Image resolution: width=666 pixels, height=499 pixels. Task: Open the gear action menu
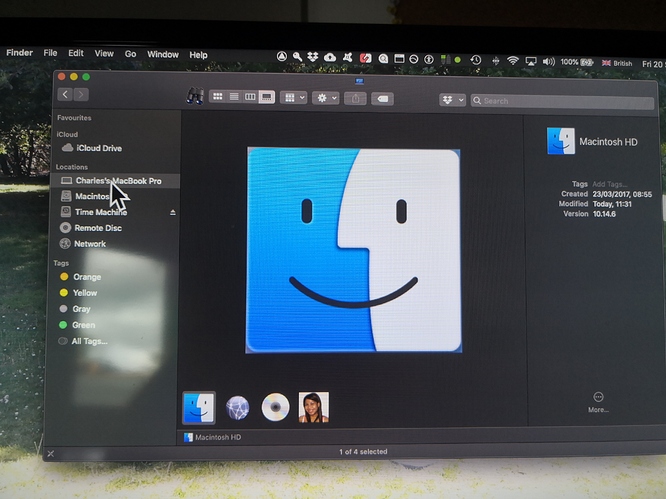pos(326,99)
